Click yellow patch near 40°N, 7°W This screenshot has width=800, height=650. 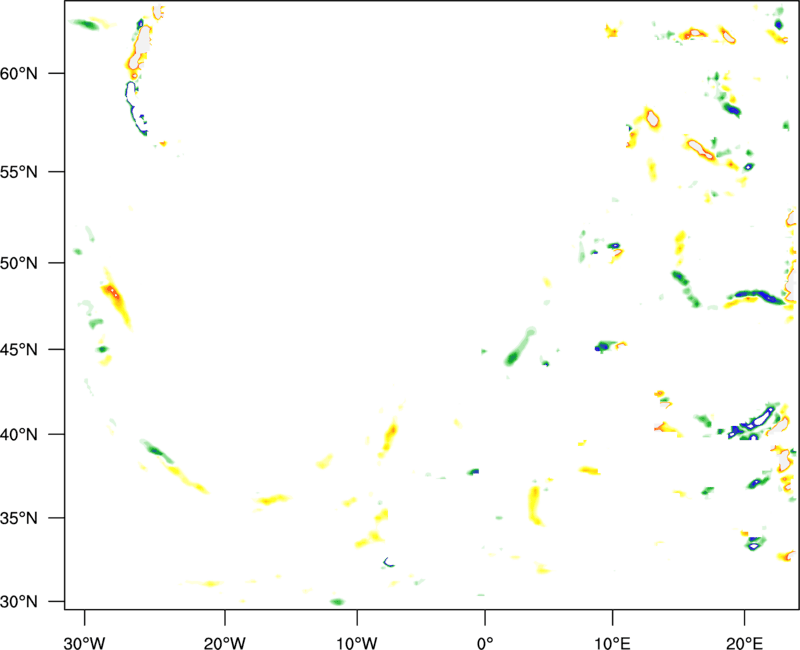point(389,436)
